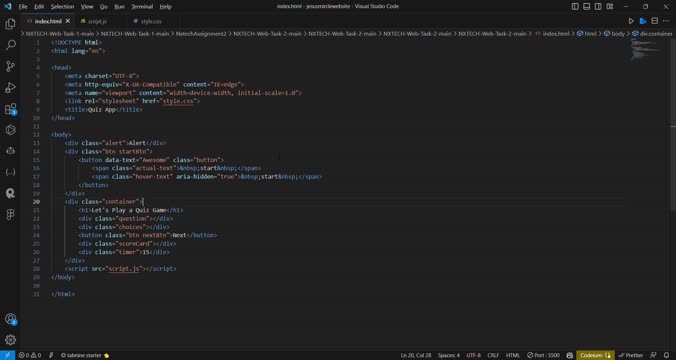Toggle the Codeium status bar item

(x=595, y=355)
